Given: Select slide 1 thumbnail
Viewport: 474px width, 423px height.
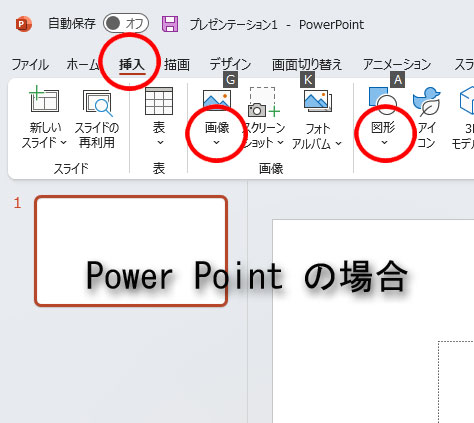Looking at the screenshot, I should 131,251.
